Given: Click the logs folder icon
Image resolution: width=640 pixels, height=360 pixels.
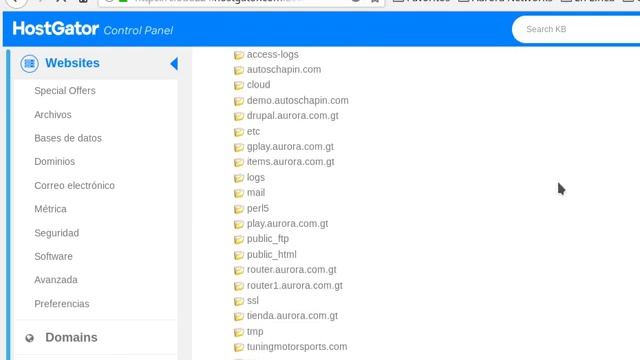Looking at the screenshot, I should [x=239, y=178].
